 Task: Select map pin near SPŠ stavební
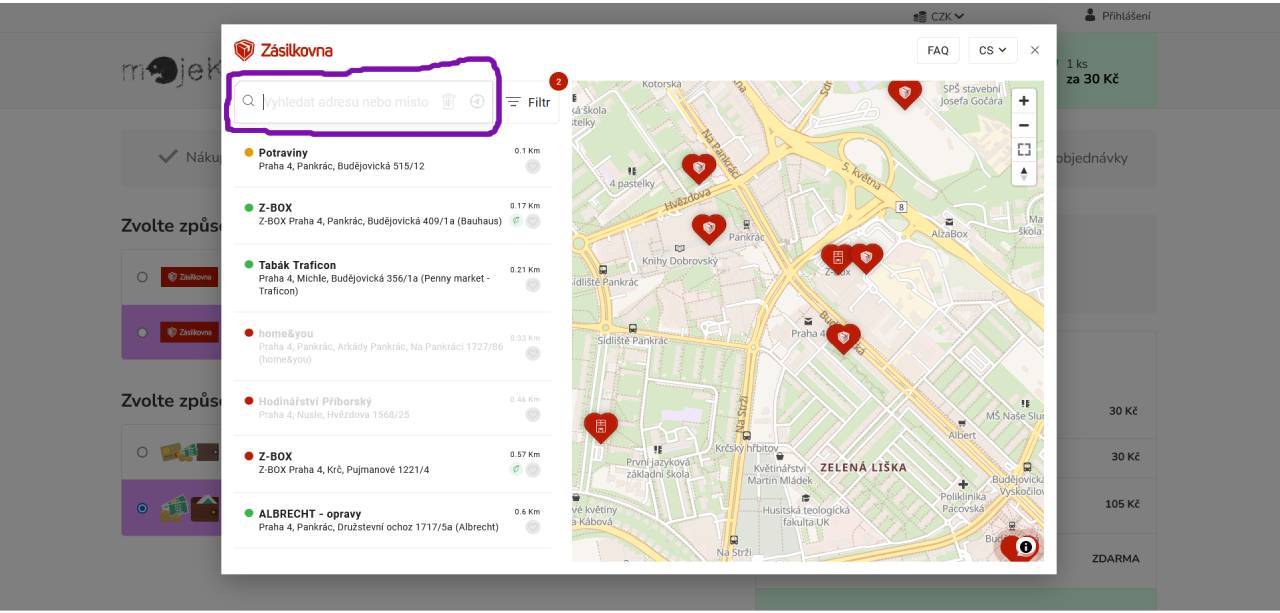click(x=904, y=93)
